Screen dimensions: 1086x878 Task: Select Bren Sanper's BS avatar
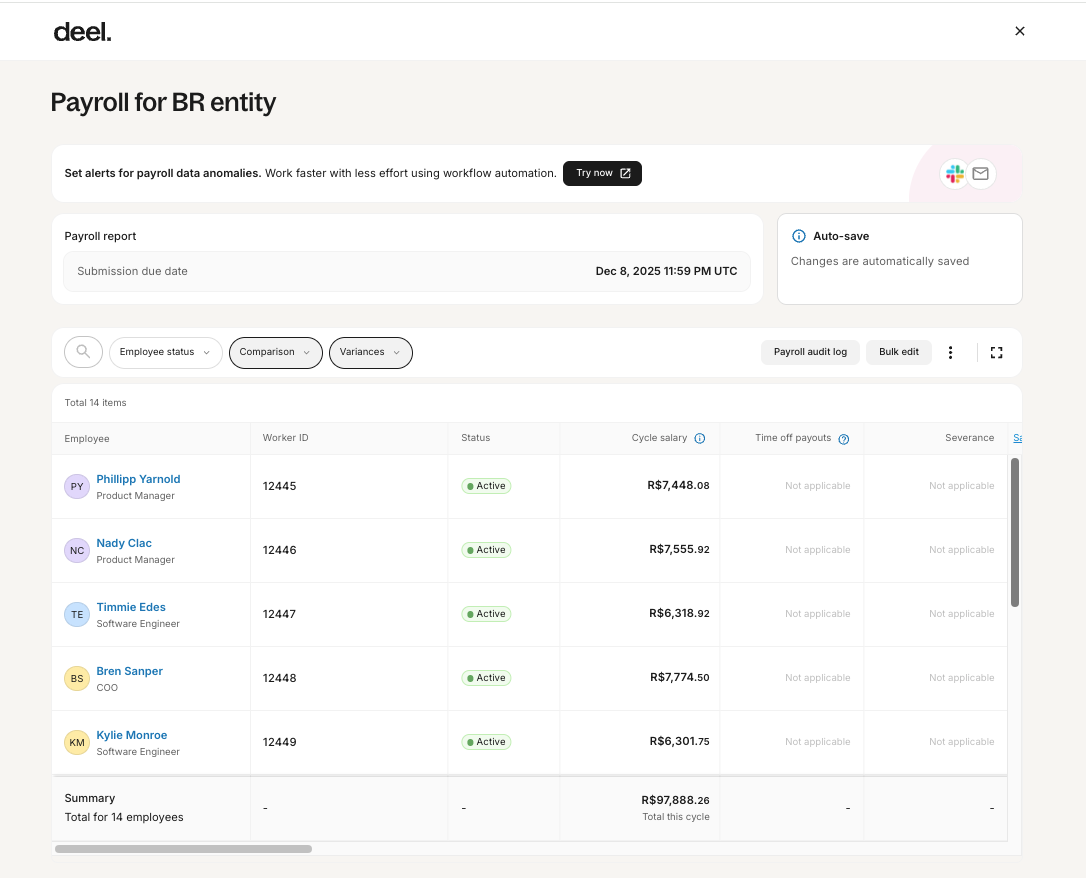click(77, 679)
